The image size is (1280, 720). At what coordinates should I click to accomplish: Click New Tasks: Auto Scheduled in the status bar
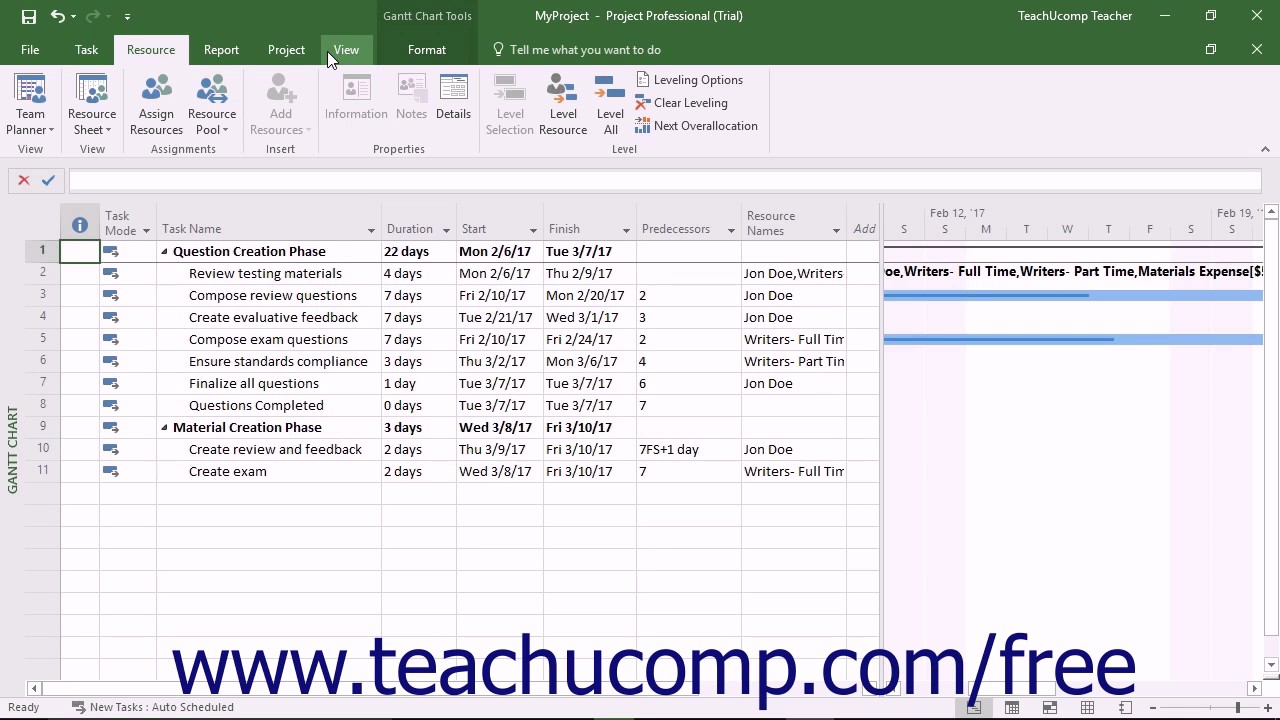pos(152,707)
